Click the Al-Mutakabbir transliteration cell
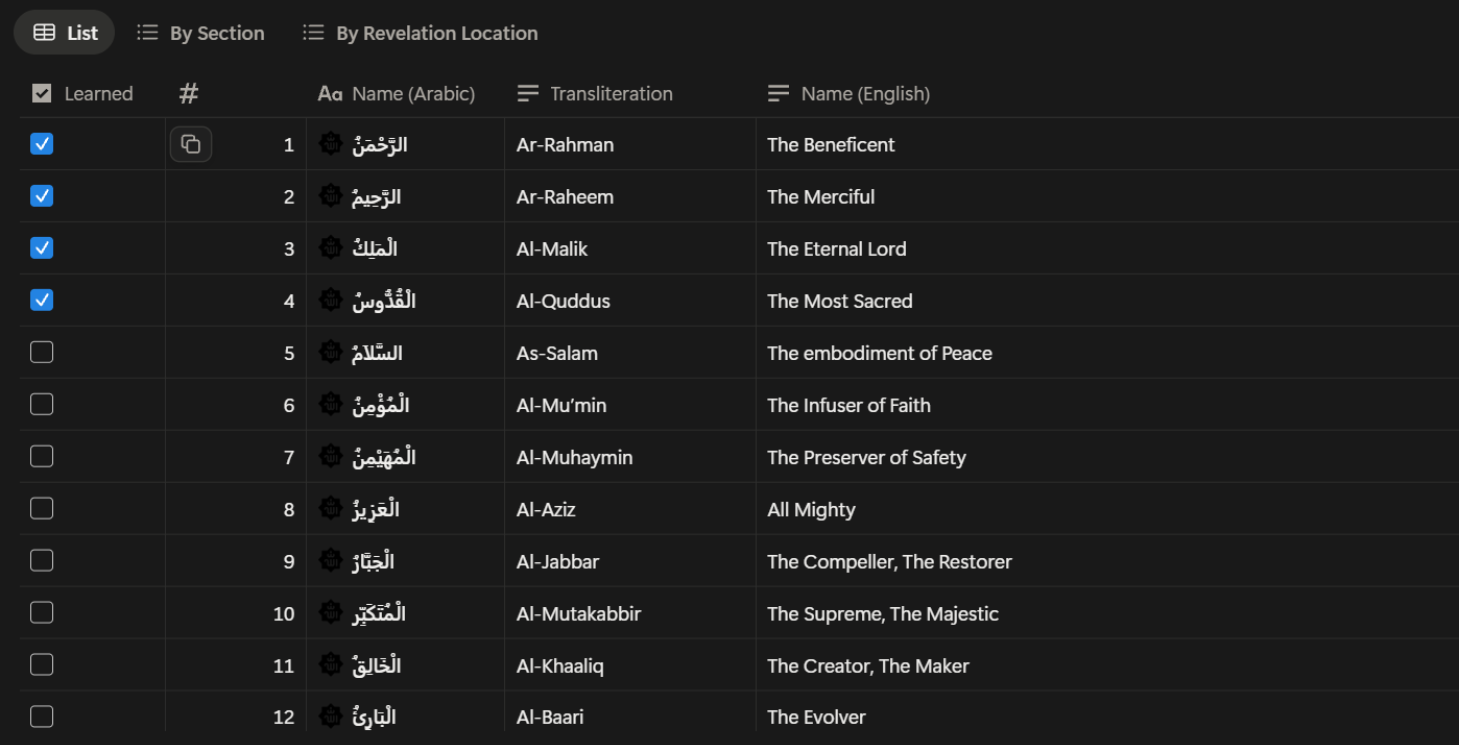The width and height of the screenshot is (1459, 745). pyautogui.click(x=579, y=614)
